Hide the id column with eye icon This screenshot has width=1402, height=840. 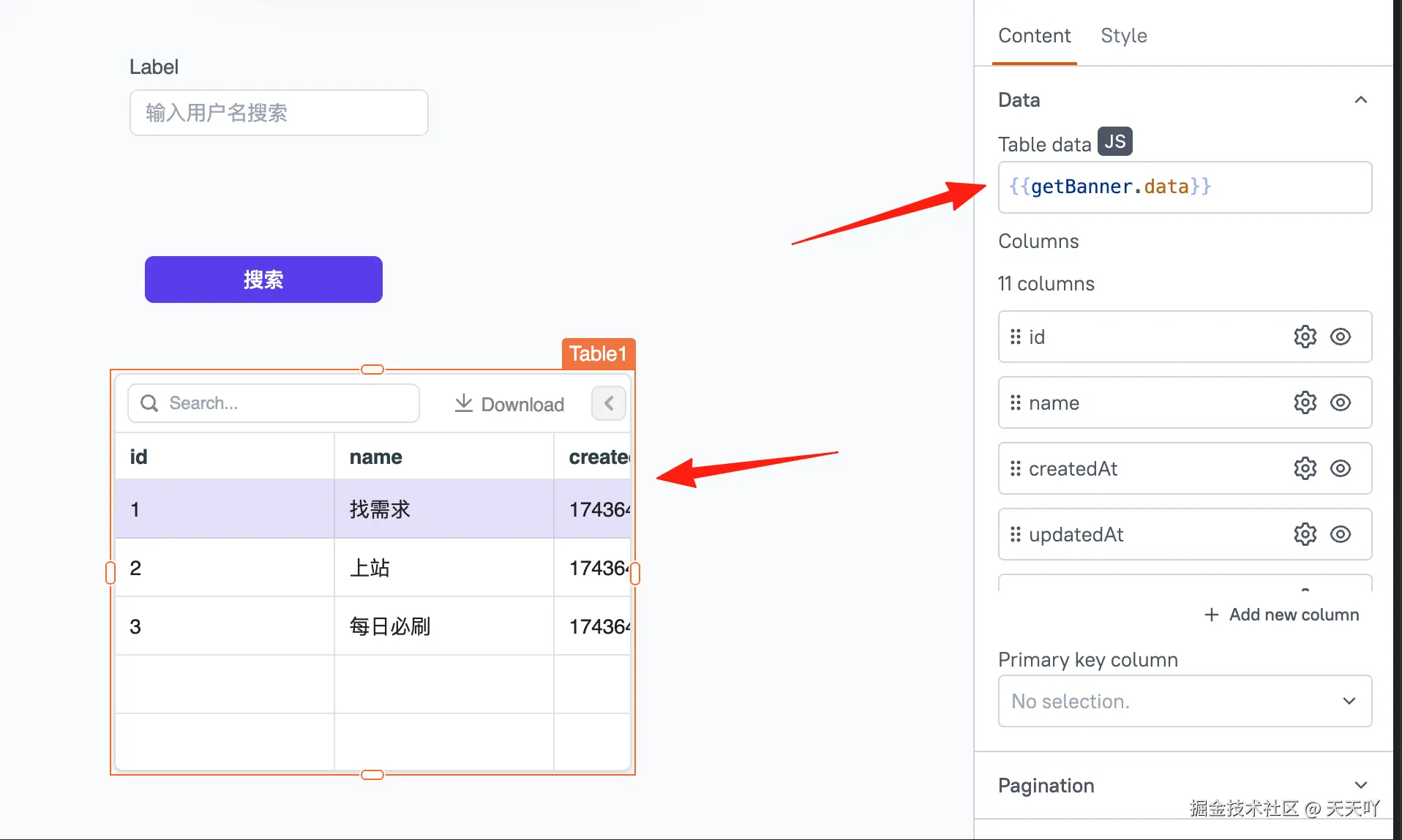1341,337
